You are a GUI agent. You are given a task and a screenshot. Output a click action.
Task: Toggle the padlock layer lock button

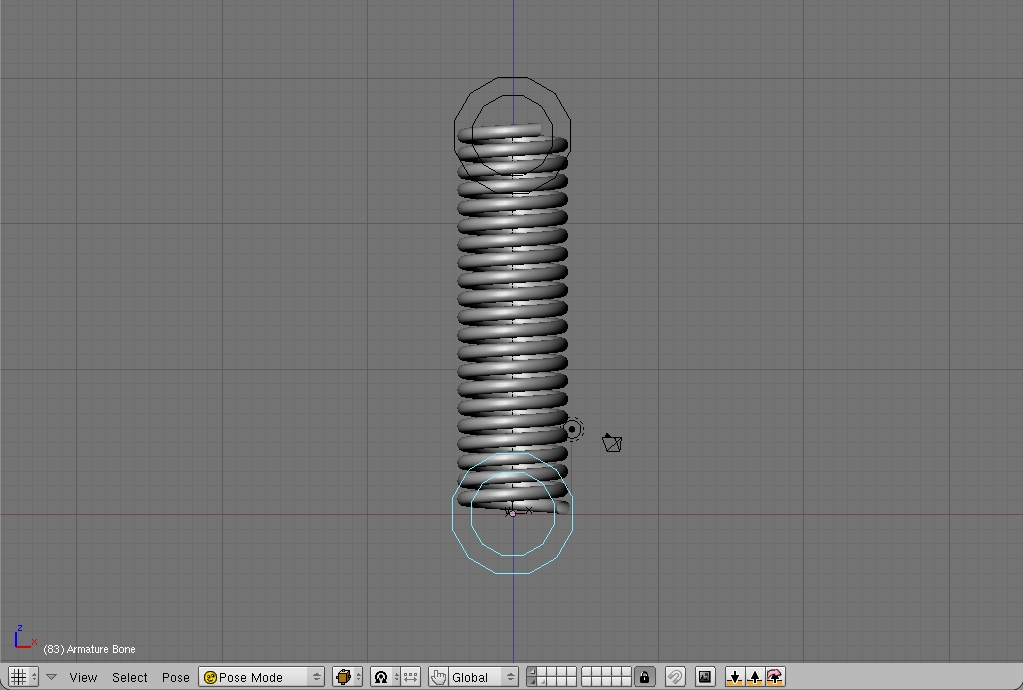pos(644,677)
